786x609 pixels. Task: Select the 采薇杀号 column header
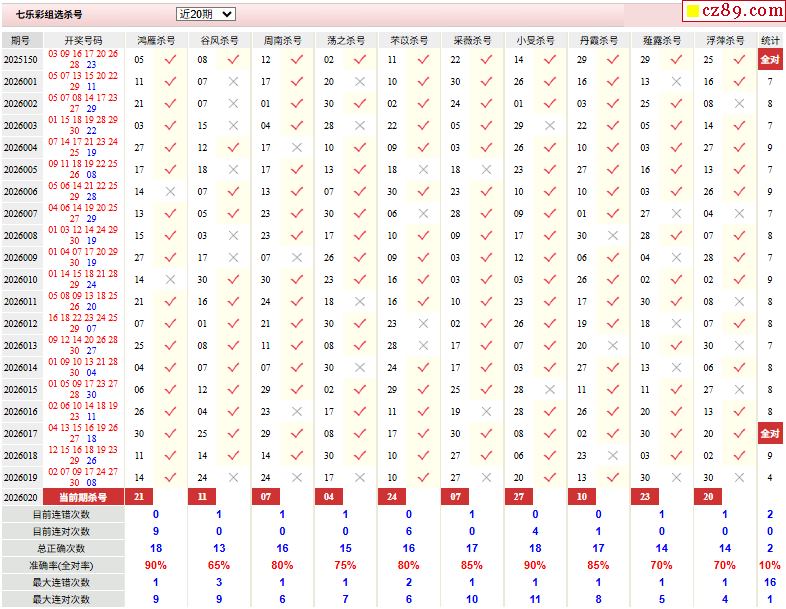pos(472,40)
